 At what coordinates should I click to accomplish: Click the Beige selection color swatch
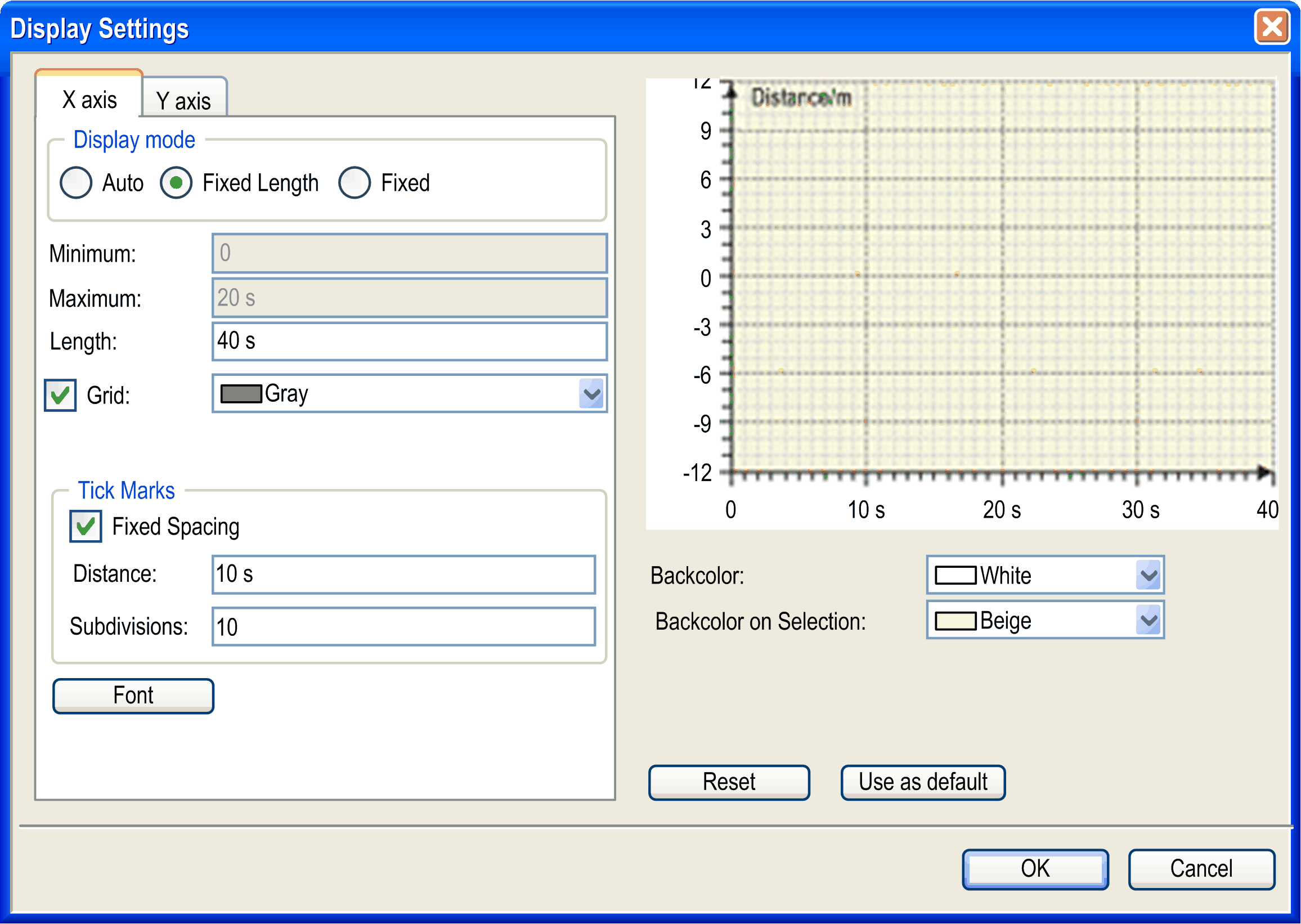click(955, 621)
